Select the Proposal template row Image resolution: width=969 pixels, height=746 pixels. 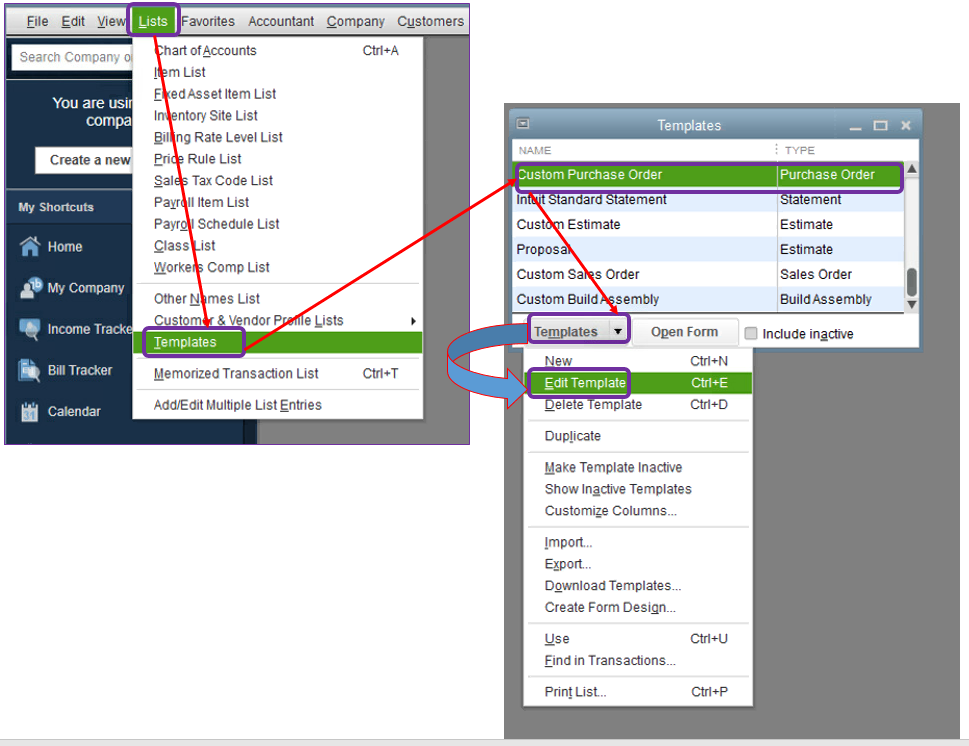coord(708,249)
